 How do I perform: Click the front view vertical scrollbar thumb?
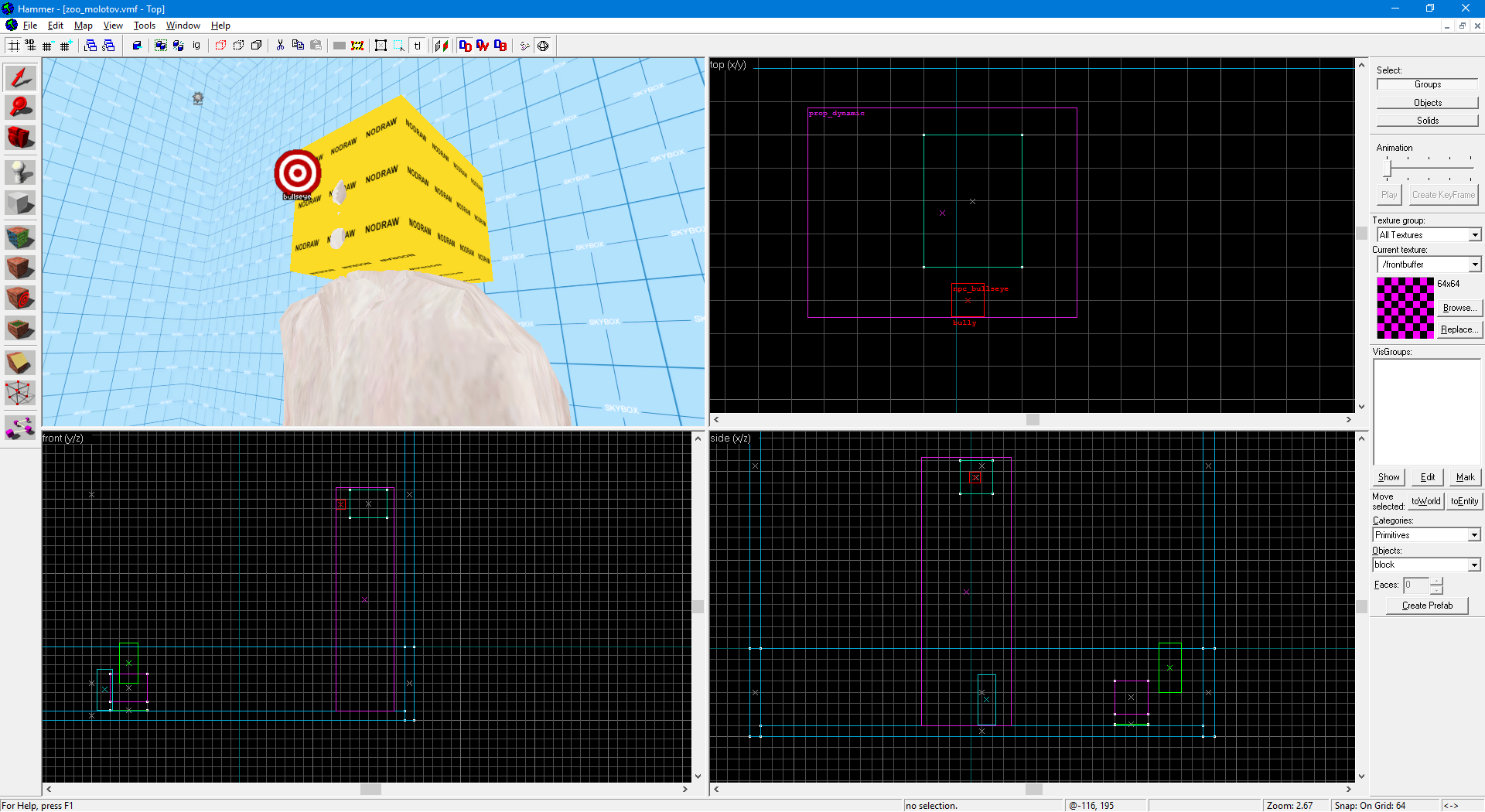click(x=698, y=607)
